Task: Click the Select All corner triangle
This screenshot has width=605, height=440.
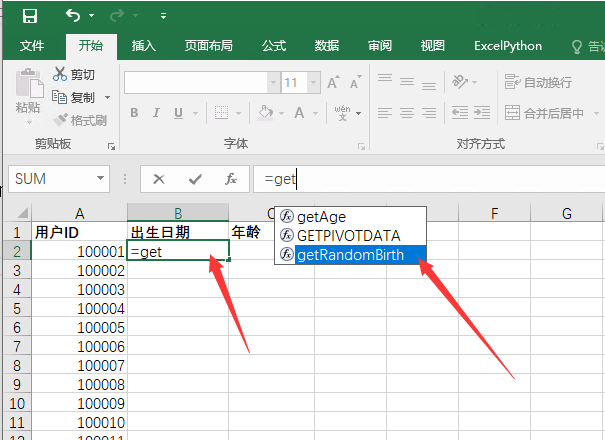Action: pos(22,213)
